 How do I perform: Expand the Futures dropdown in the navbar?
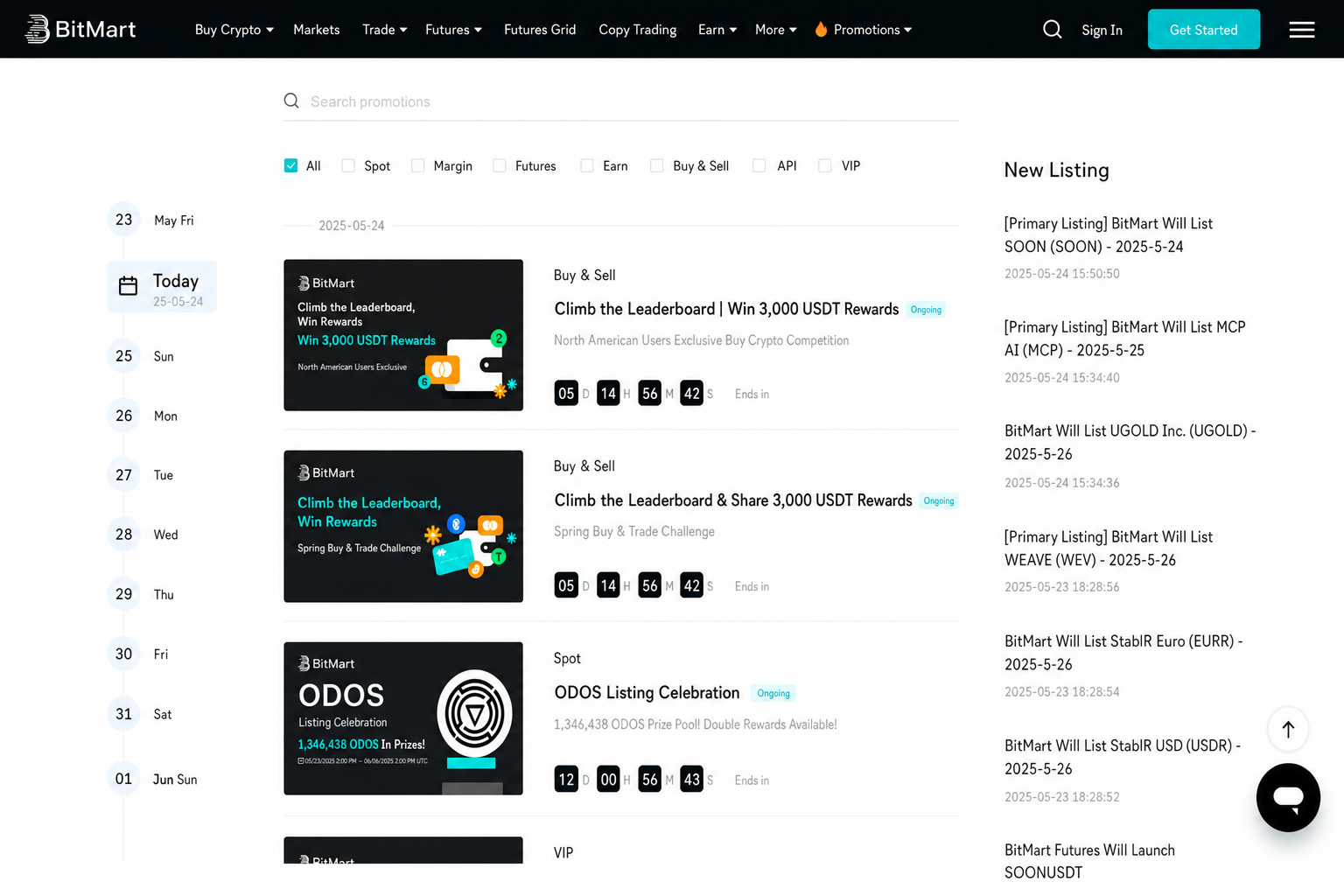(453, 30)
